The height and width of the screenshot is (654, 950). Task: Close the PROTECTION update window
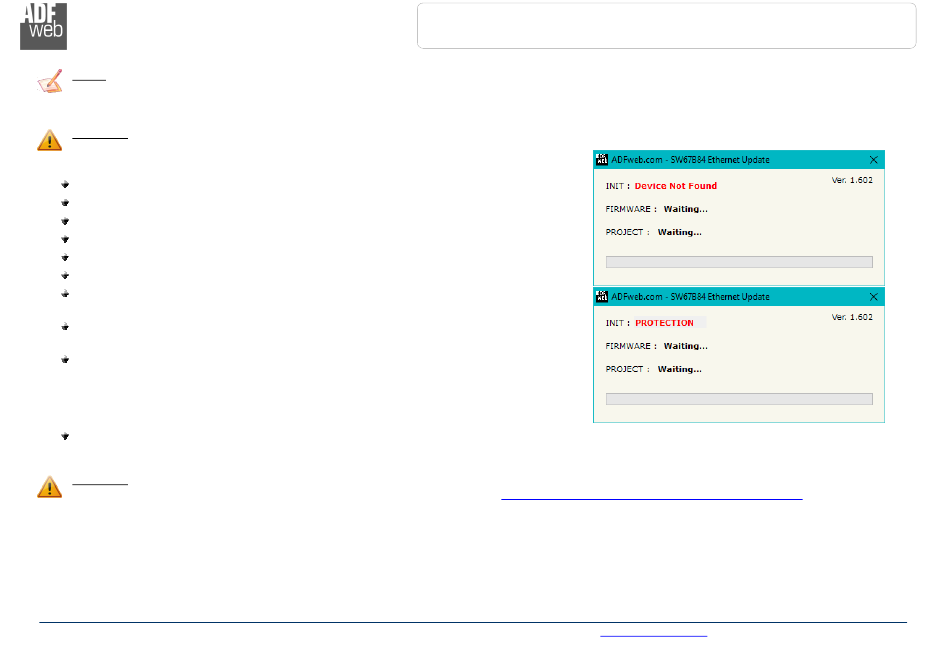[874, 296]
